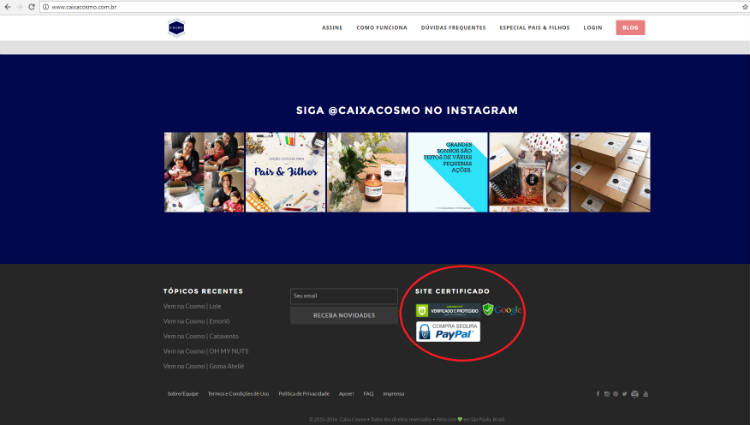Open recent topic Vem na Cosmo | Goma Ateliê

point(203,366)
